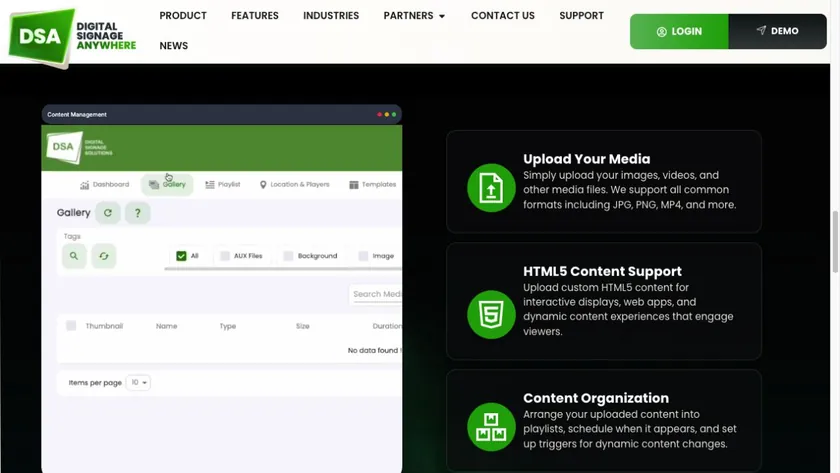Open the Location & Players tab
Screen dimensions: 840x473
(295, 185)
